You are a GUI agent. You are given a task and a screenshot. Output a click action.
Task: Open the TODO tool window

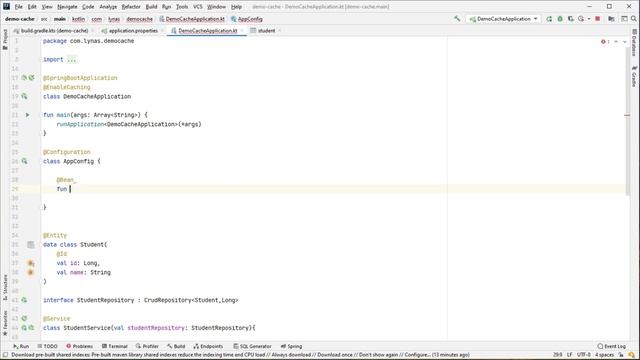[47, 346]
